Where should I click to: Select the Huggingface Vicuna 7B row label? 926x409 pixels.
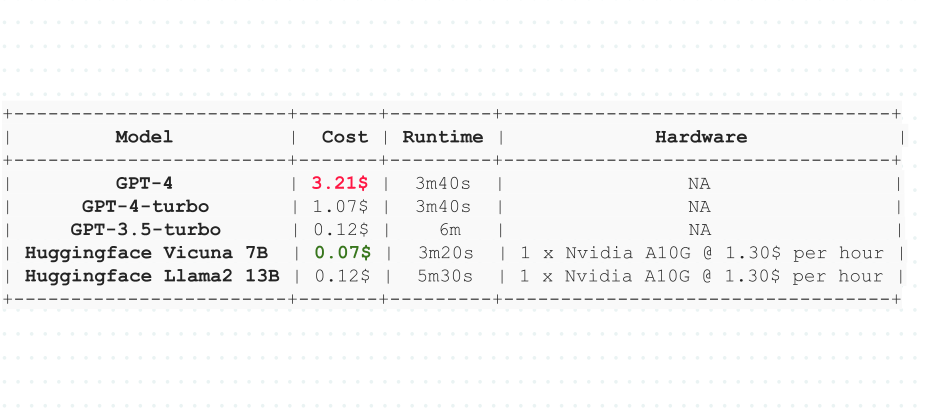146,252
